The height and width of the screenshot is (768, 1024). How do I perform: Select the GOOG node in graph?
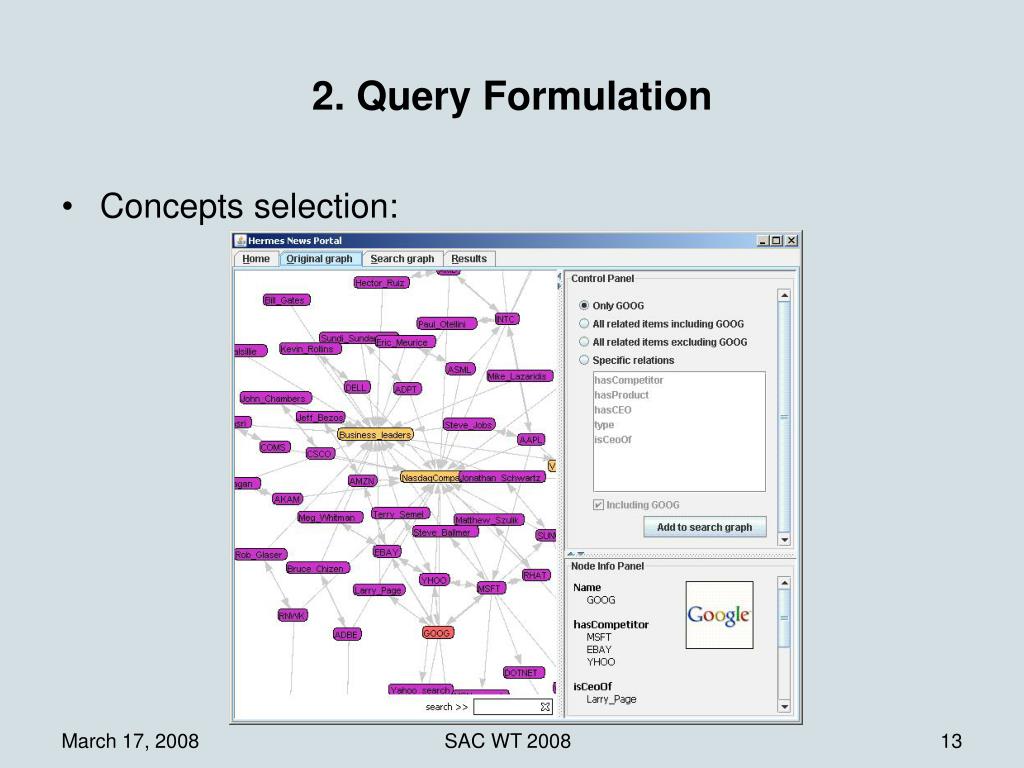point(438,633)
